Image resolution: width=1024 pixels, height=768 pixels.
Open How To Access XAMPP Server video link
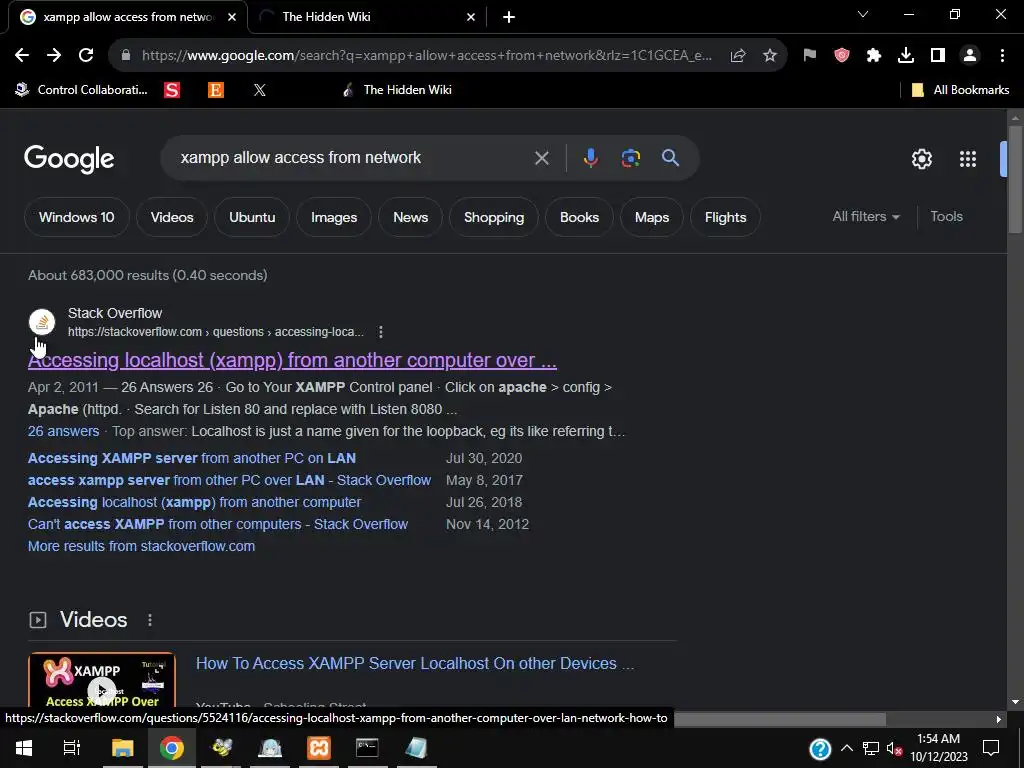[x=415, y=664]
